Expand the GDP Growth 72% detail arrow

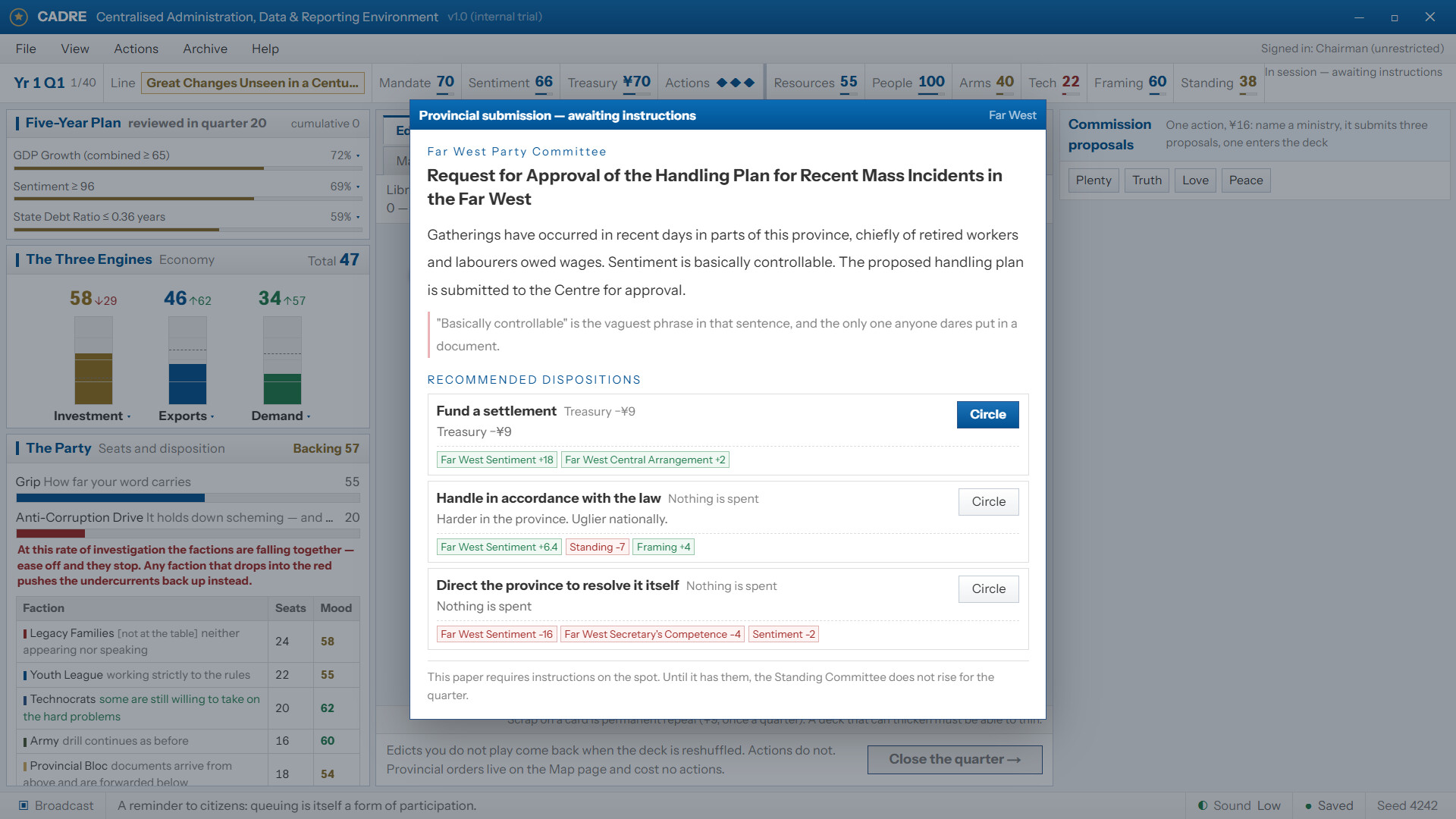tap(358, 155)
